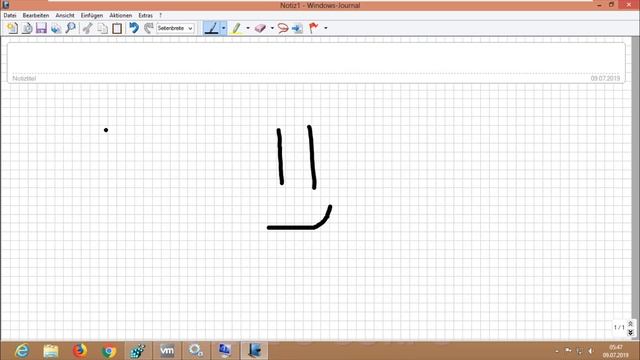Open File Explorer from taskbar
This screenshot has width=640, height=360.
pyautogui.click(x=51, y=351)
